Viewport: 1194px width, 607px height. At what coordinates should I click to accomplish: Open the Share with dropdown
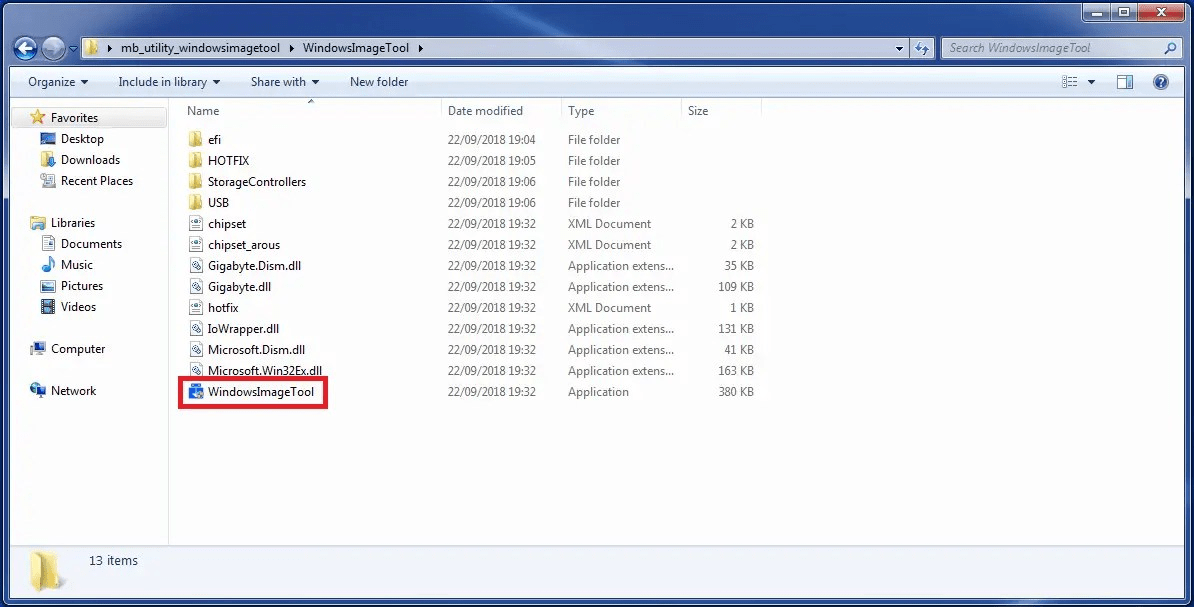[x=285, y=82]
